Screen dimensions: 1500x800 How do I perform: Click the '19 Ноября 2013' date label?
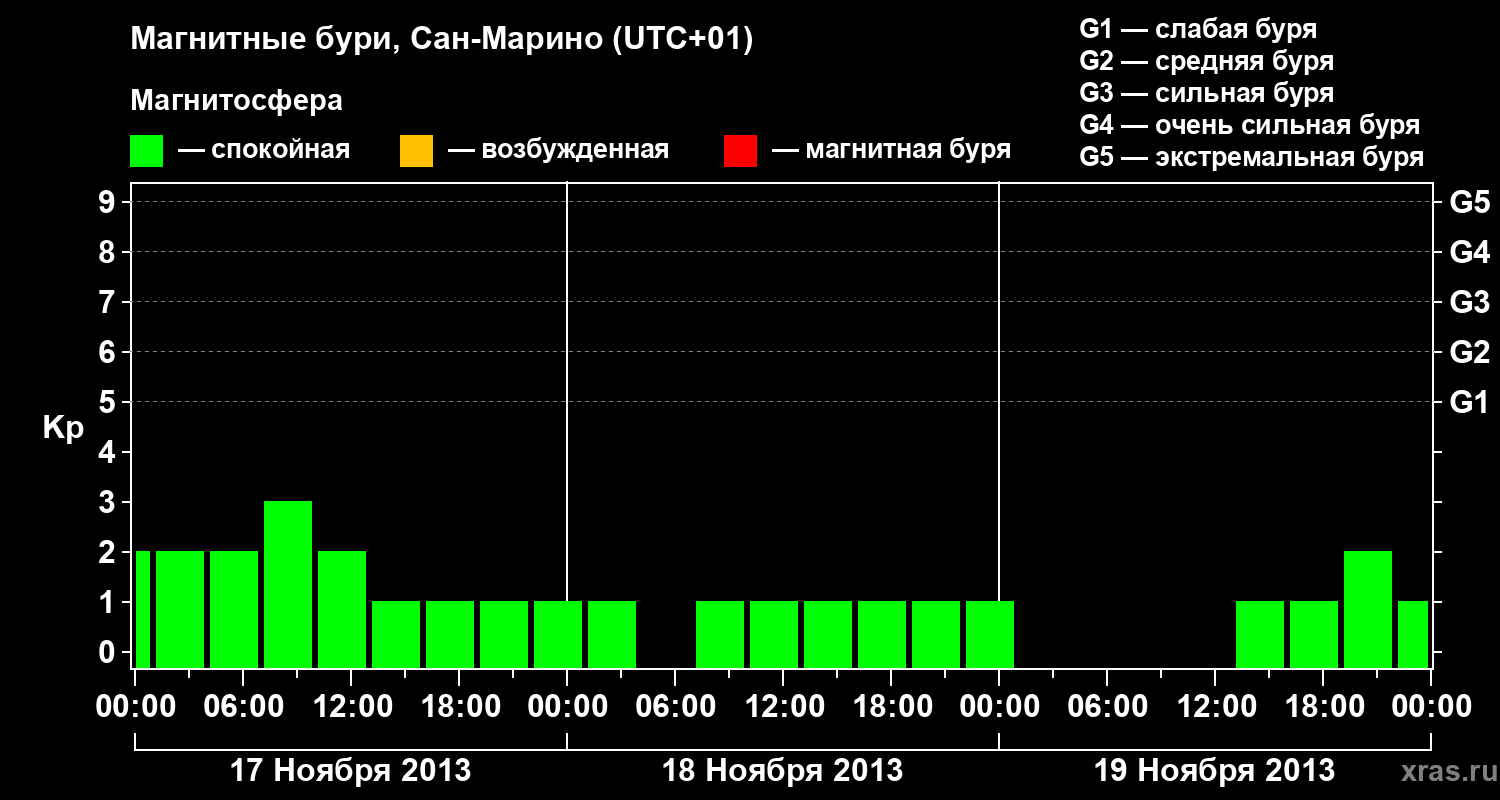pyautogui.click(x=1215, y=770)
